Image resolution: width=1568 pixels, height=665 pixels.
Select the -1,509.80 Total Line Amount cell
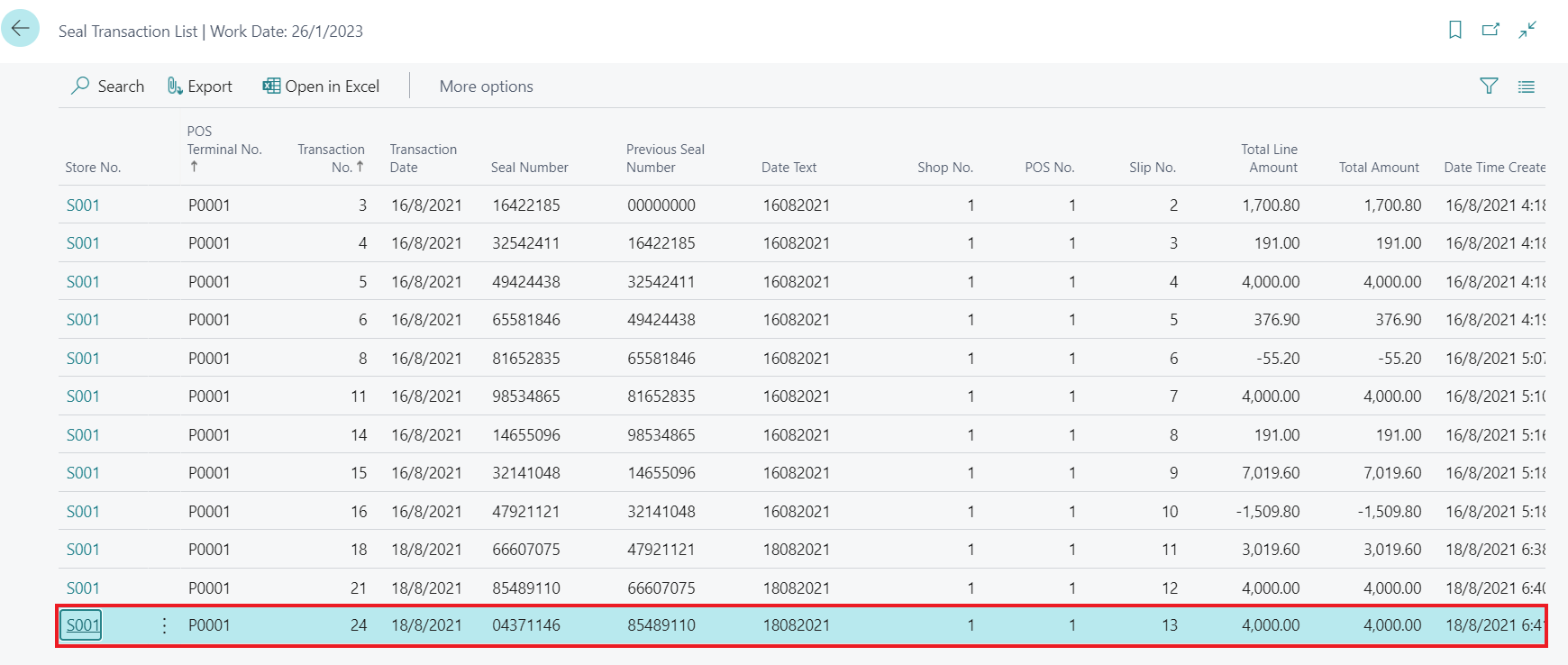click(1267, 512)
